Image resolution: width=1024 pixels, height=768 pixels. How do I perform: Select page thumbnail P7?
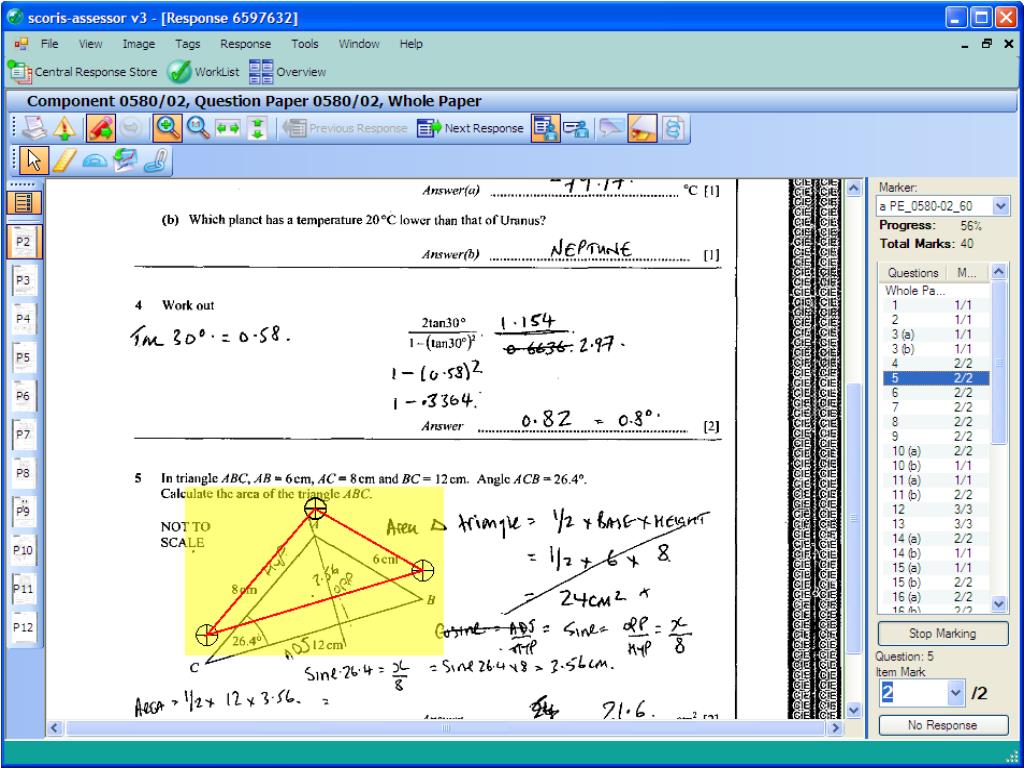click(24, 434)
